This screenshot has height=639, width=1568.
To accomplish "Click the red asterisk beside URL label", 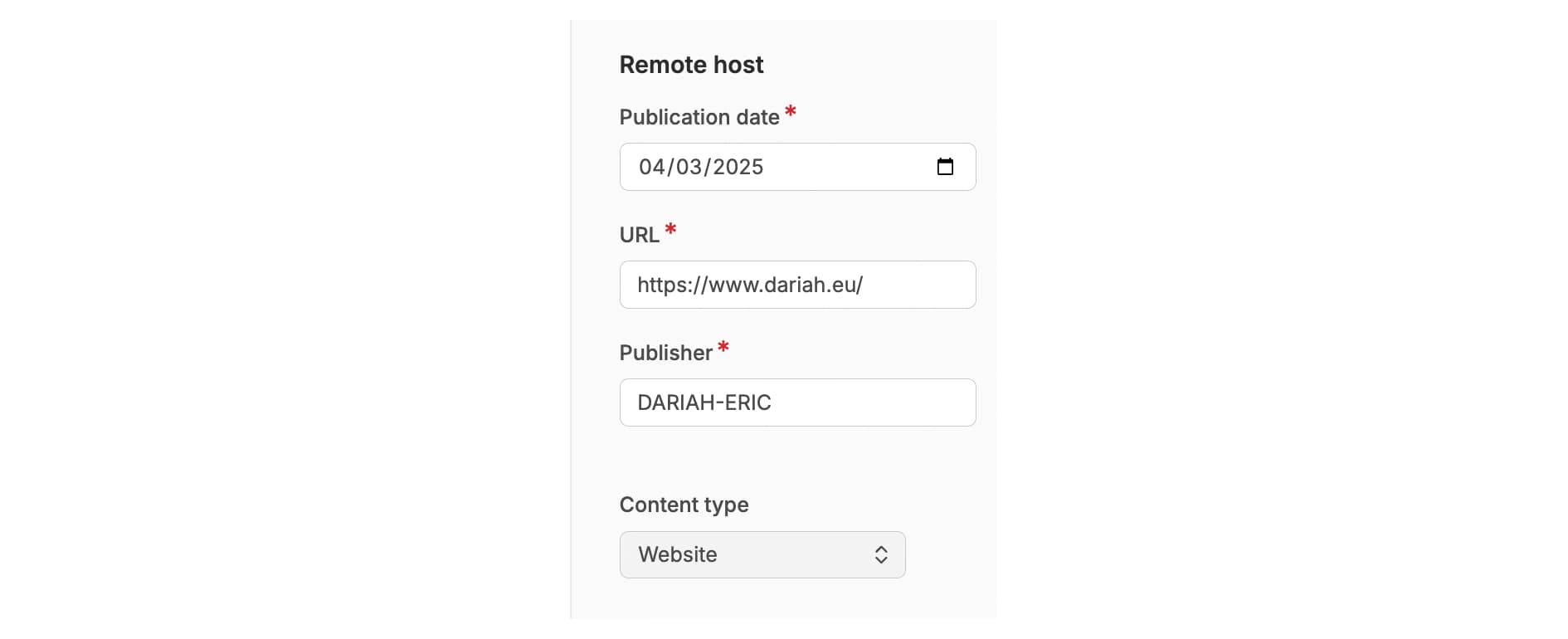I will [670, 229].
